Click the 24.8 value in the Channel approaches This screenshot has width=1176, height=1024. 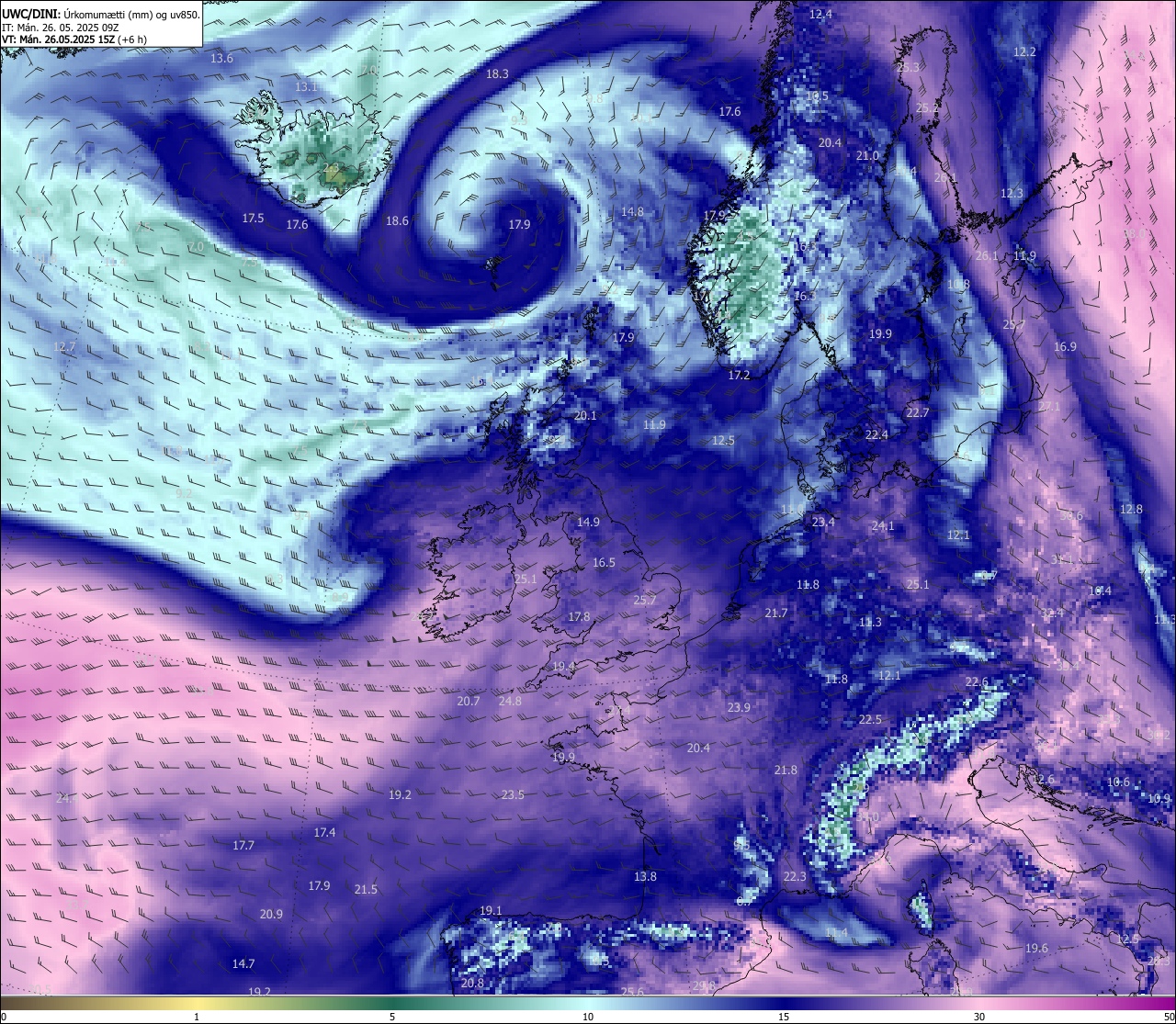pyautogui.click(x=510, y=702)
